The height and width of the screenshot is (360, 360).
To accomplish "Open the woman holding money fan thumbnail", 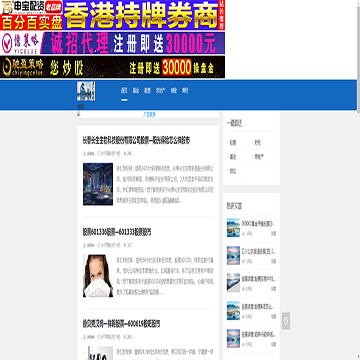I will (x=98, y=276).
